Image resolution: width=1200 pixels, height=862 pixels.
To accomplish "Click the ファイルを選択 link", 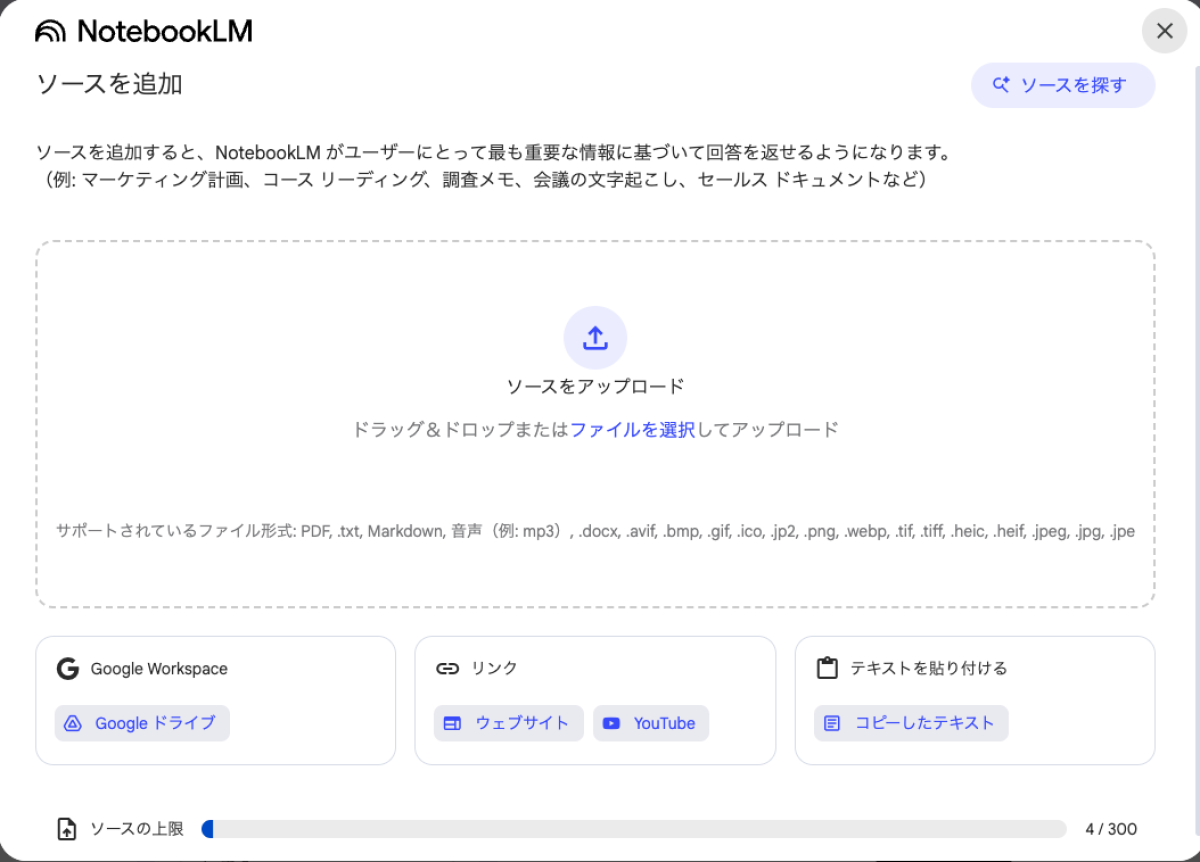I will (x=632, y=430).
